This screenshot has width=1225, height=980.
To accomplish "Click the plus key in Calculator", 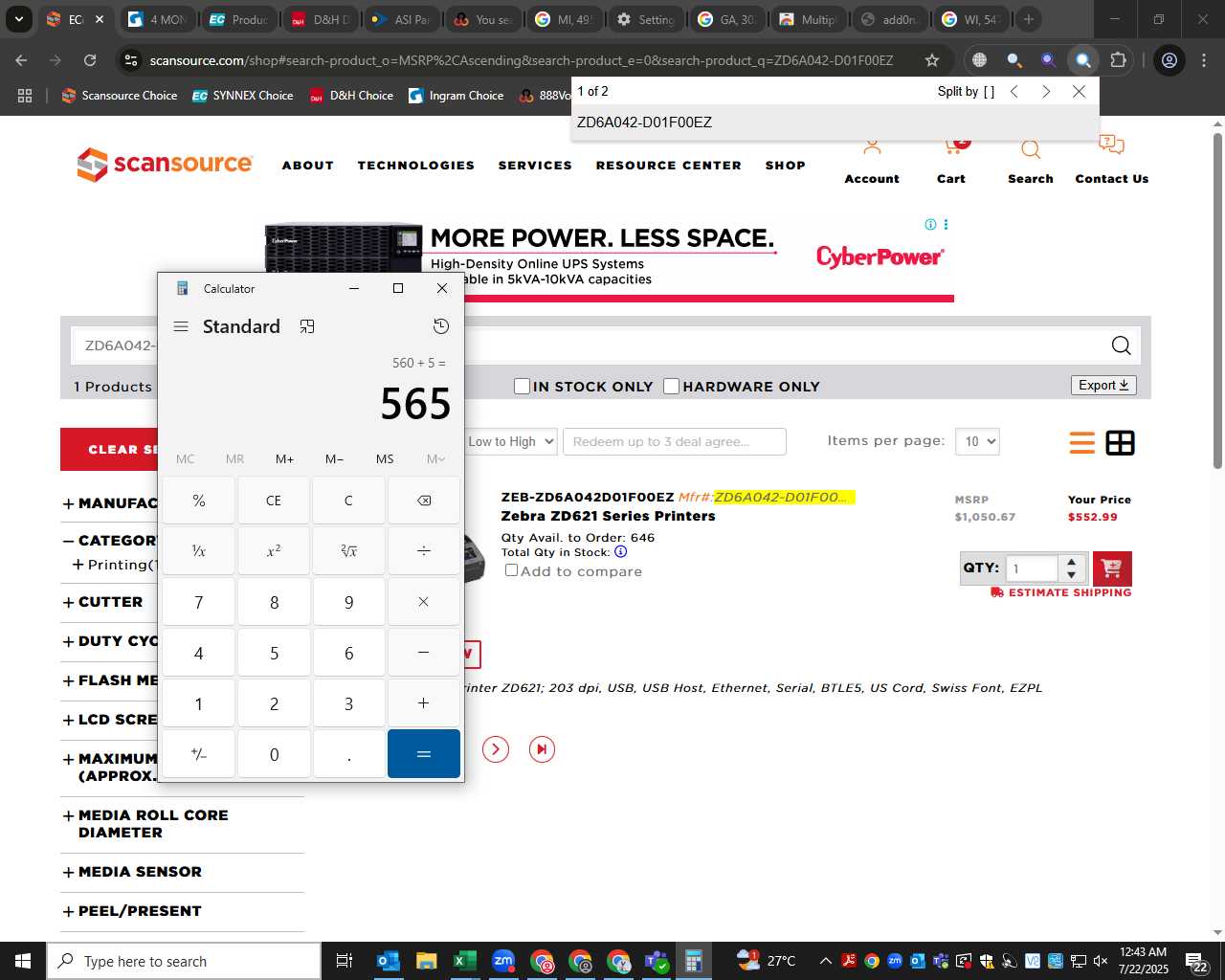I will [424, 703].
